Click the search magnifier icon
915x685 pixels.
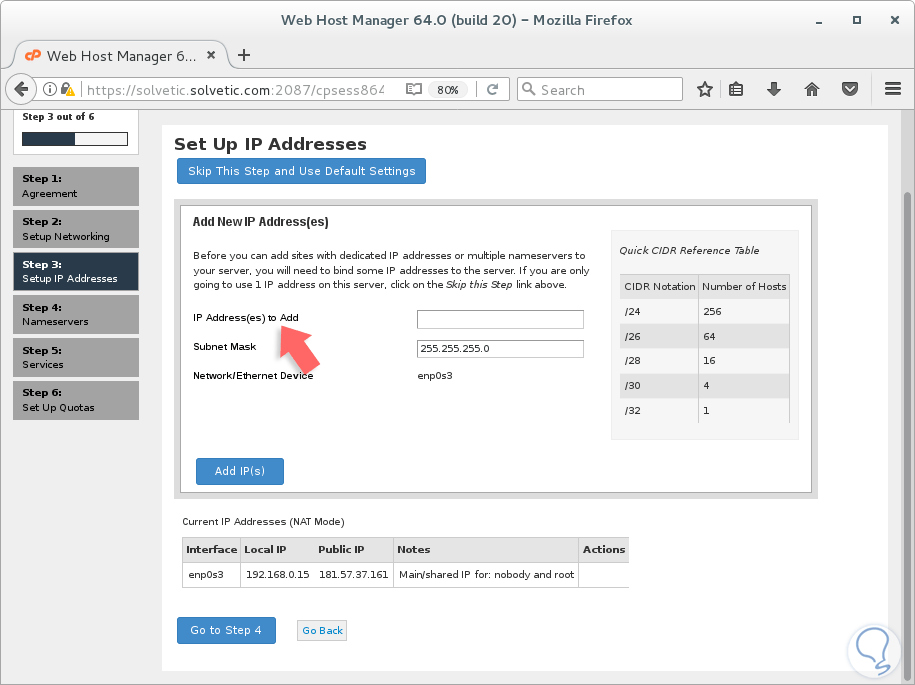click(528, 89)
